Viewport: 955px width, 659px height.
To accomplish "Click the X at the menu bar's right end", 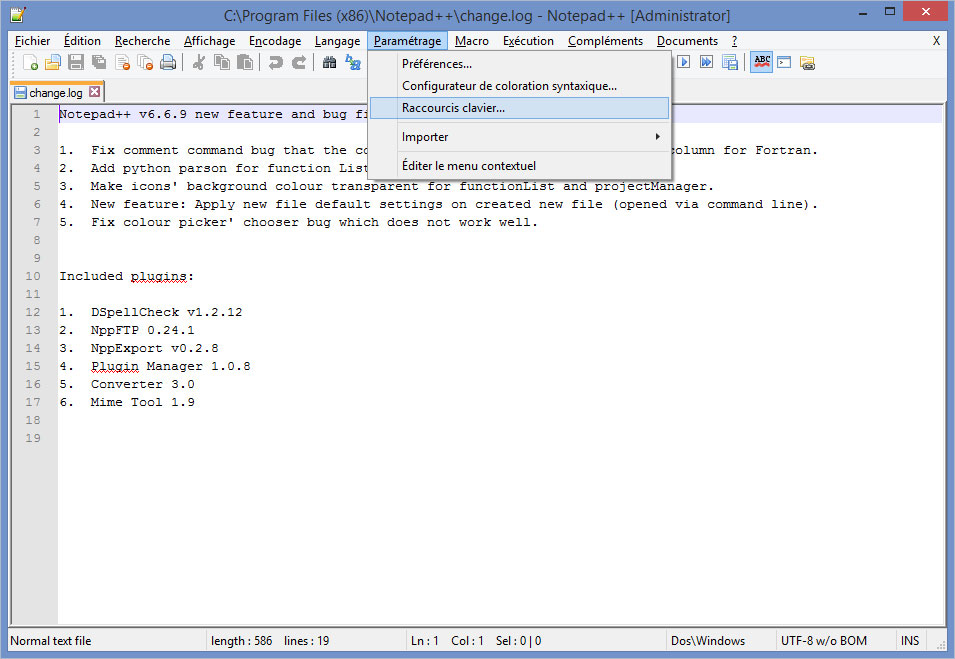I will [936, 41].
